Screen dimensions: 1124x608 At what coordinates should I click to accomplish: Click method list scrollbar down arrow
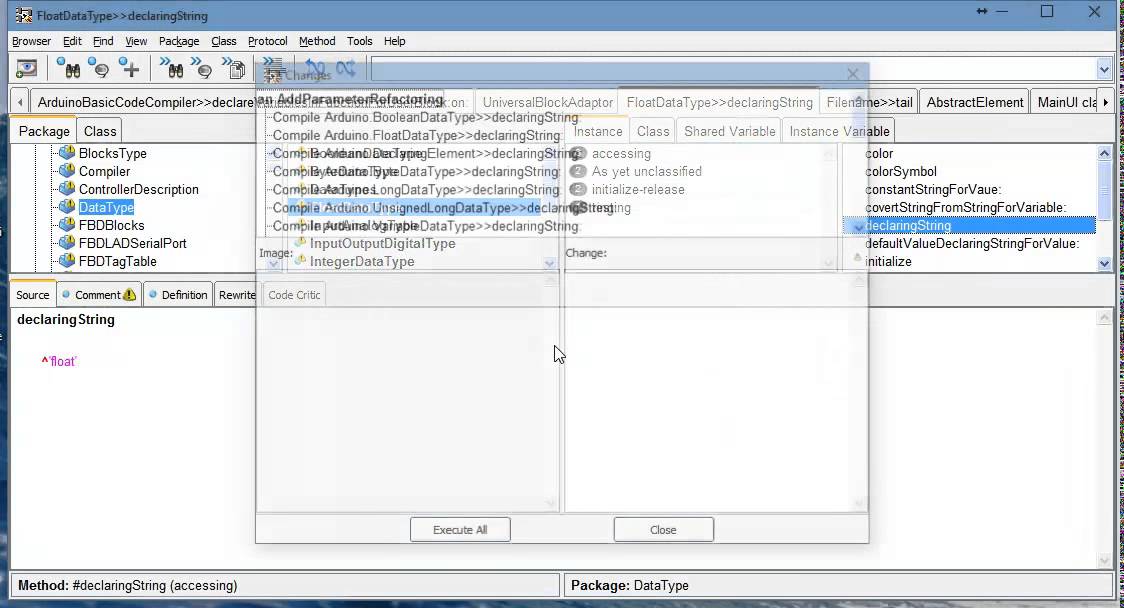1104,263
